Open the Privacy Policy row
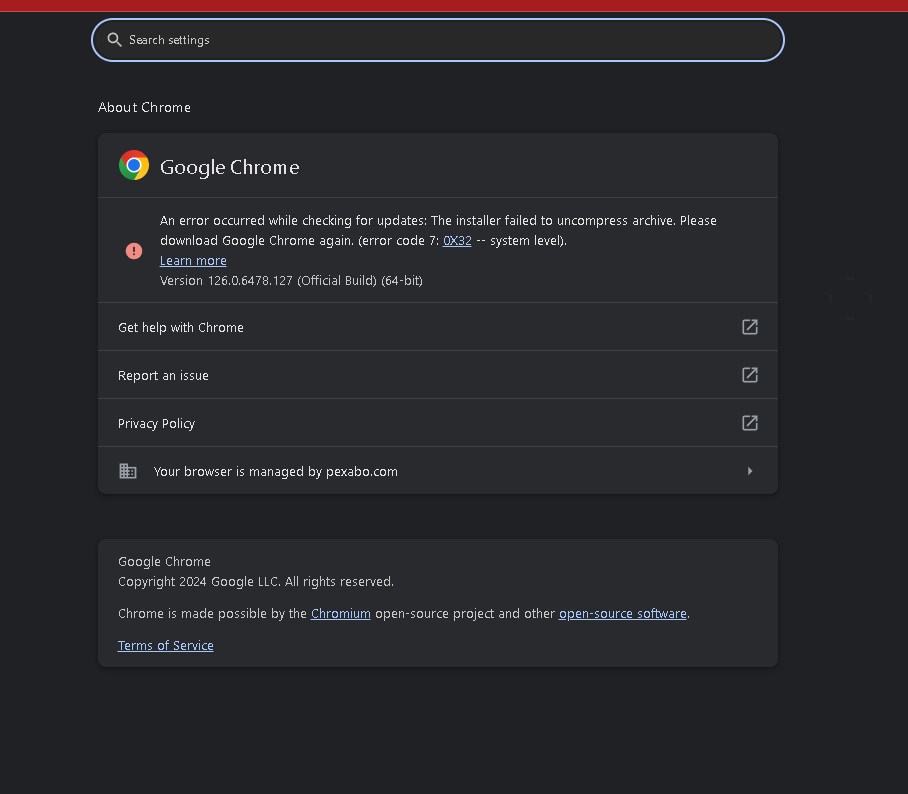This screenshot has height=794, width=908. click(x=438, y=423)
